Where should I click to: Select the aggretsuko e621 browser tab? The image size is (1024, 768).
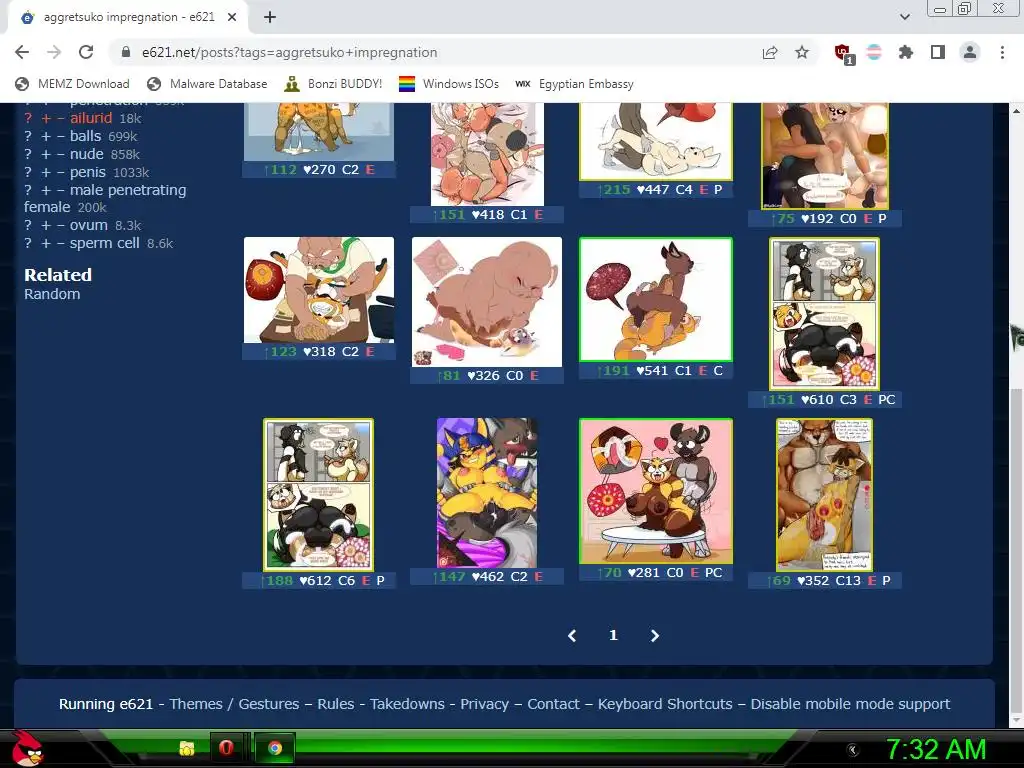(x=128, y=17)
